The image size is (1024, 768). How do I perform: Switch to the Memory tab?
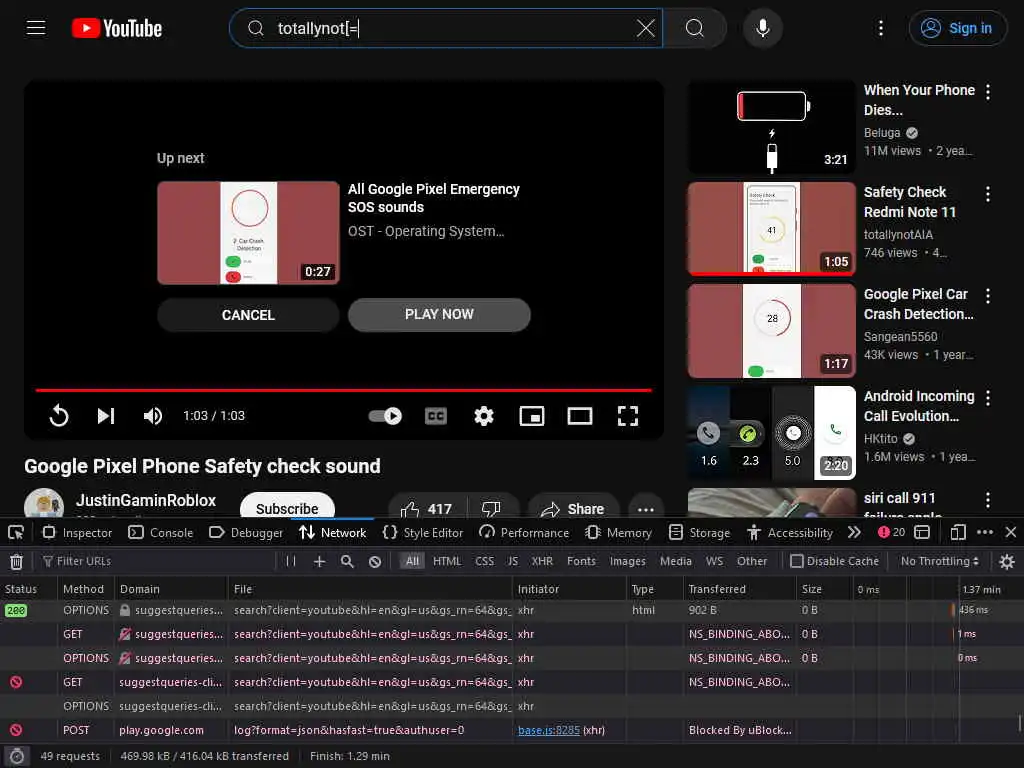[618, 532]
